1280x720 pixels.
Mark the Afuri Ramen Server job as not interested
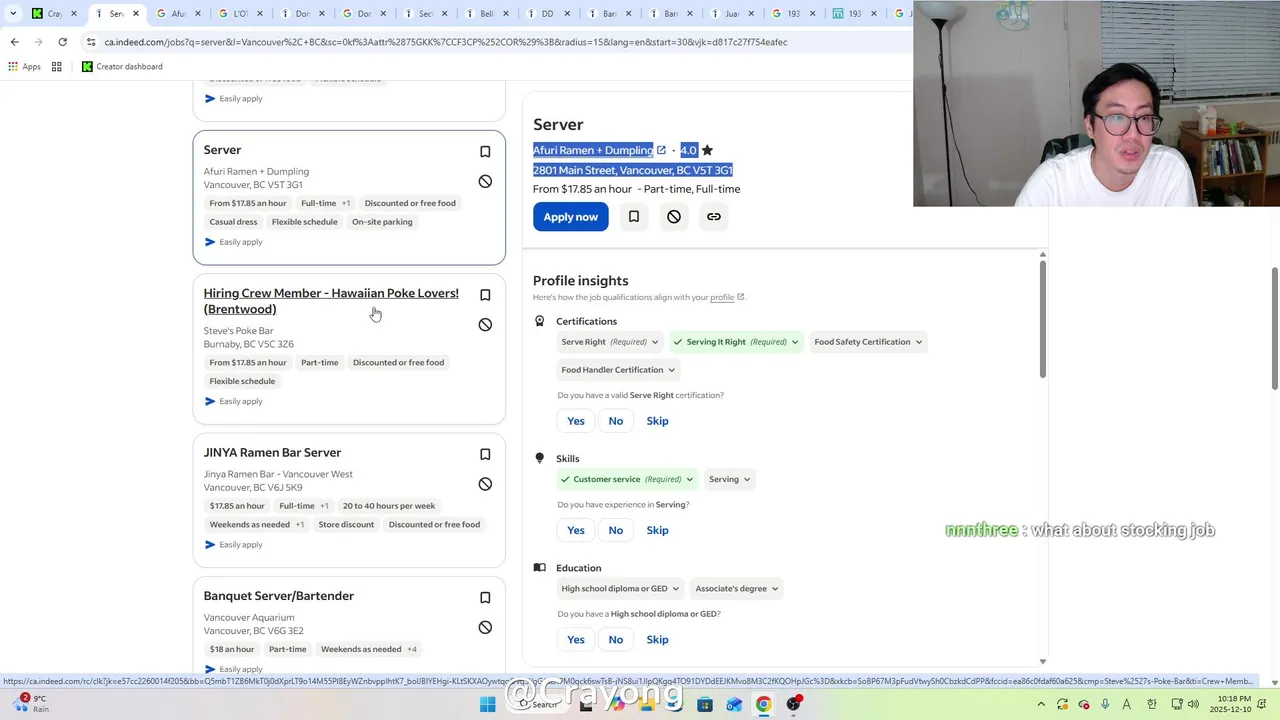tap(485, 181)
